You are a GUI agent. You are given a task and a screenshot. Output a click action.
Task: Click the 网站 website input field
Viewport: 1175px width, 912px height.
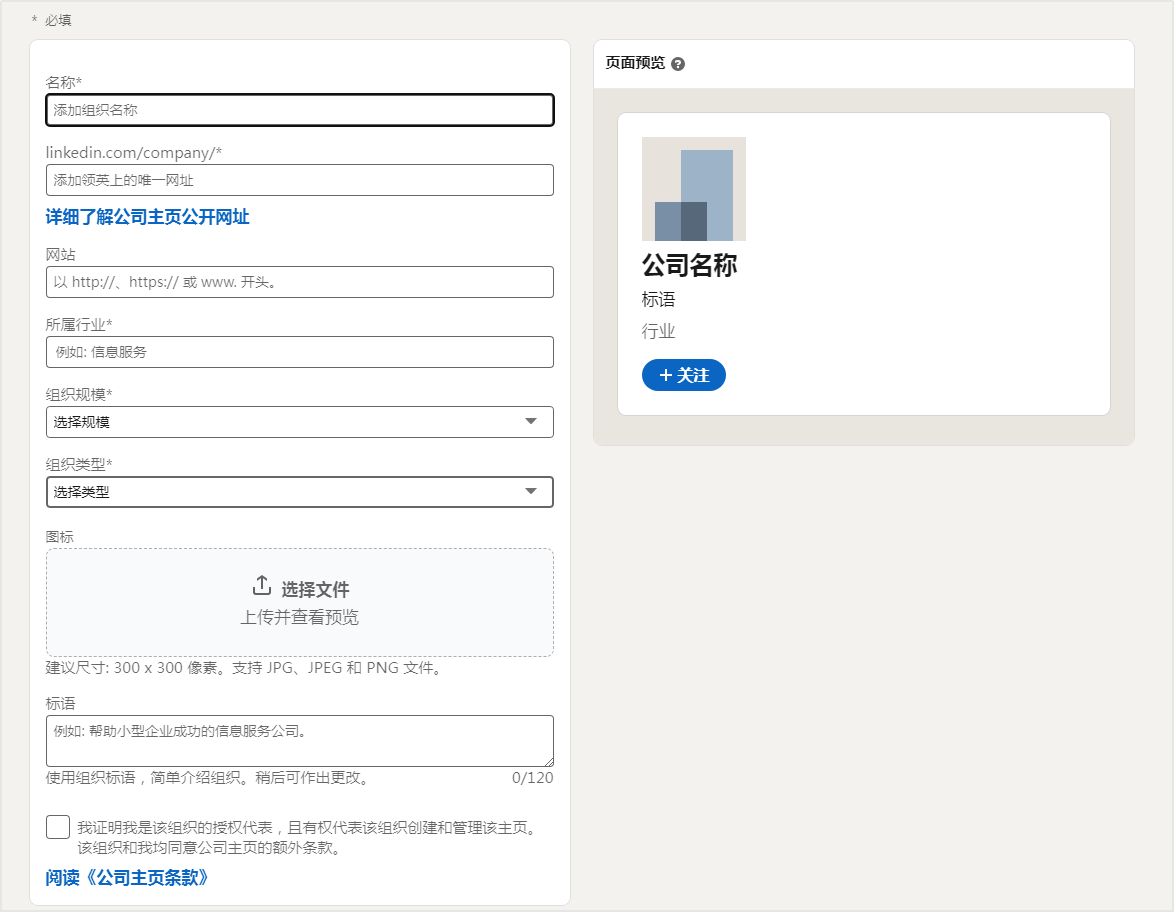pyautogui.click(x=299, y=282)
